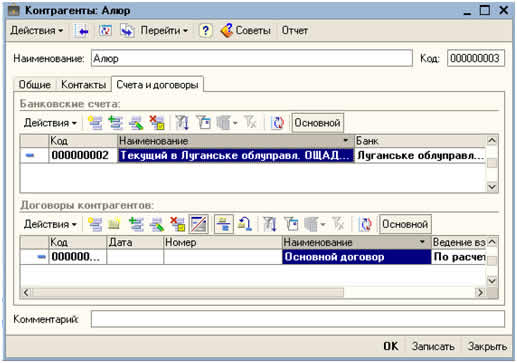517x363 pixels.
Task: Click the Записать button
Action: (433, 346)
